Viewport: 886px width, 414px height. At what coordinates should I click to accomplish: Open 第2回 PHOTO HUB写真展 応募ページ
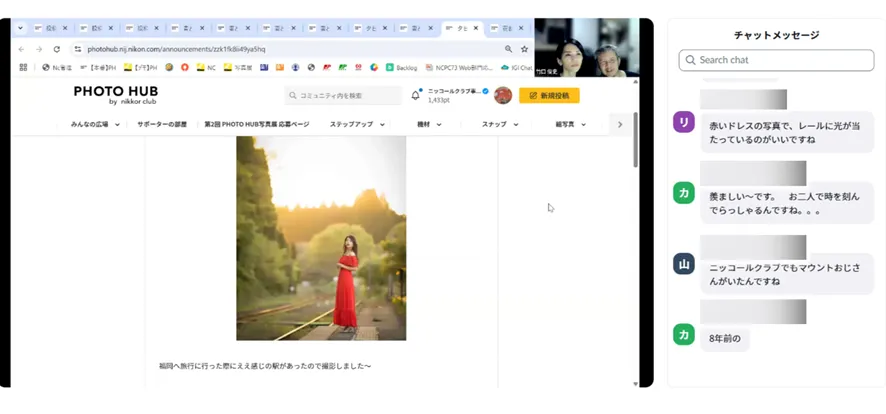[257, 125]
